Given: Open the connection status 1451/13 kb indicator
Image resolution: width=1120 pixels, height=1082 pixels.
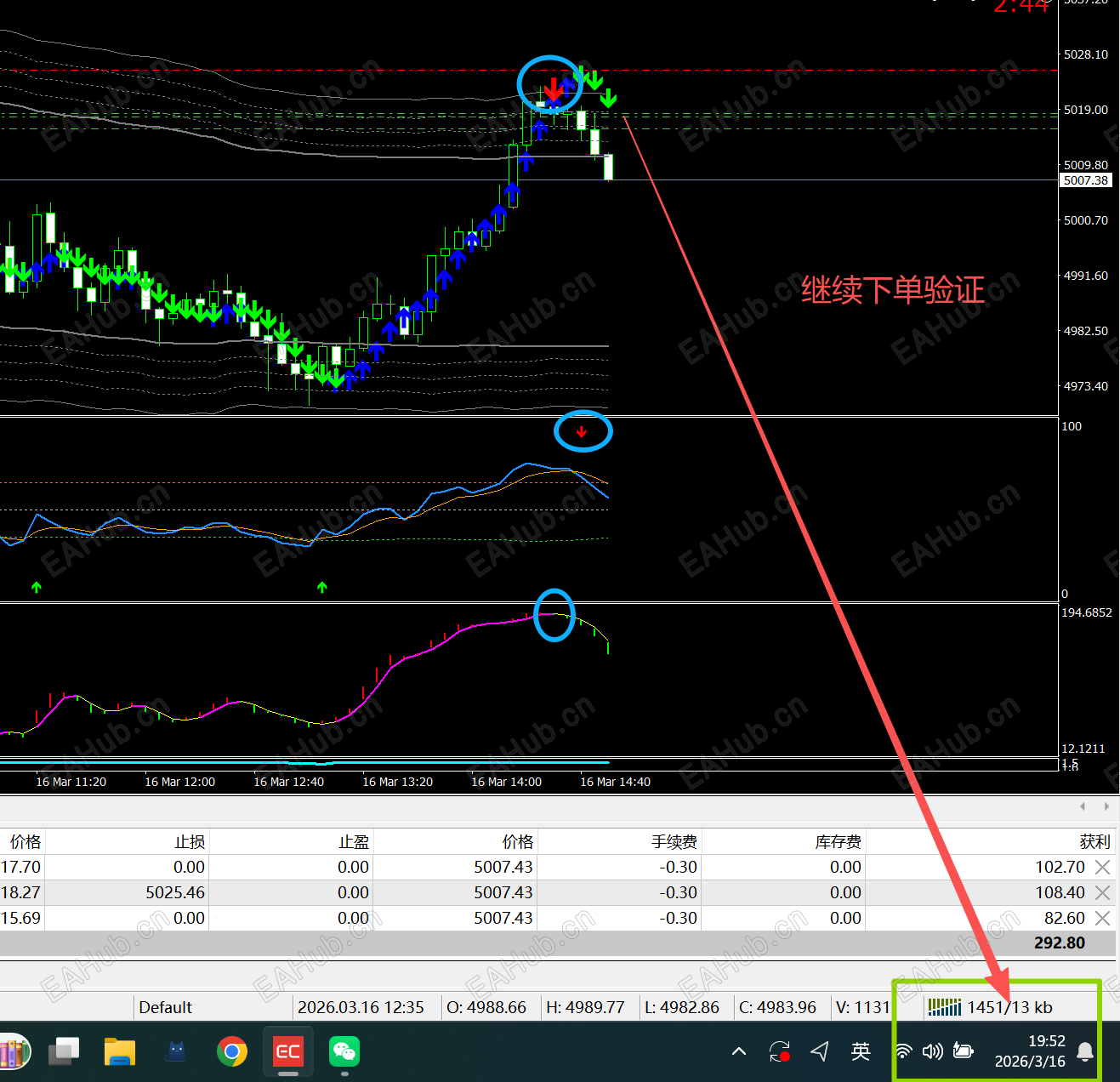Looking at the screenshot, I should 990,1007.
